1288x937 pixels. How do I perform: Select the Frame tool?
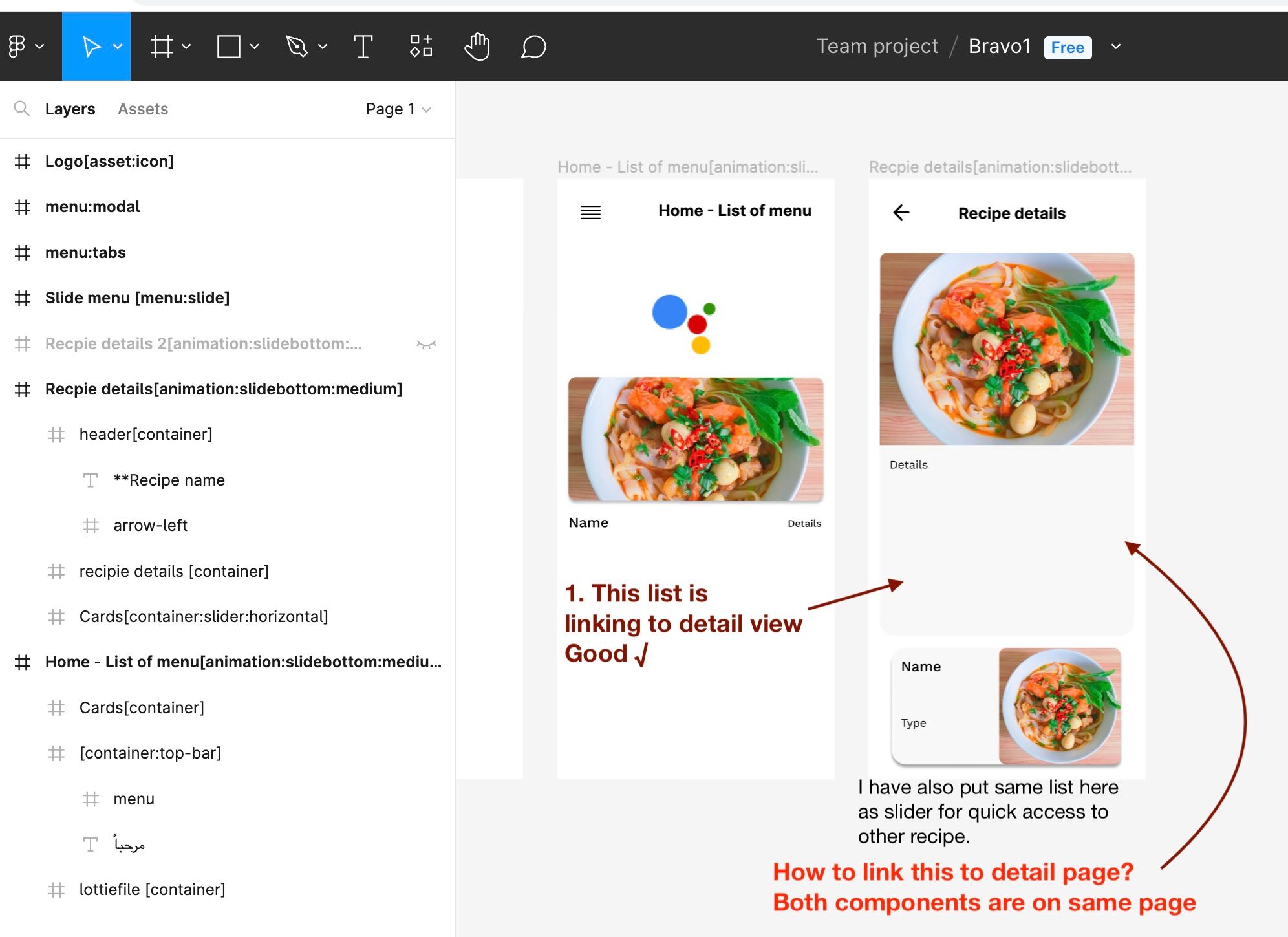click(x=162, y=47)
